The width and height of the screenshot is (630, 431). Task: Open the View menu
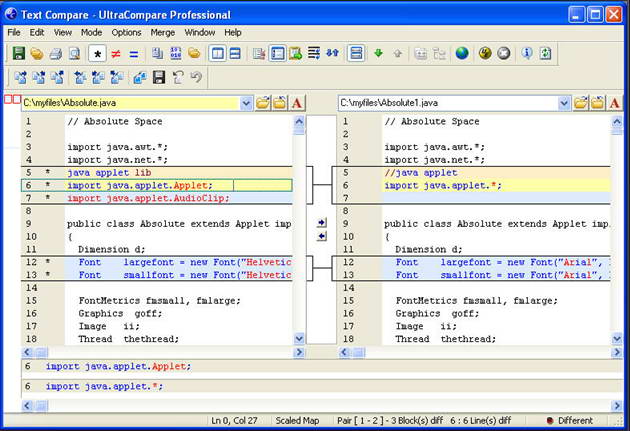(x=63, y=33)
